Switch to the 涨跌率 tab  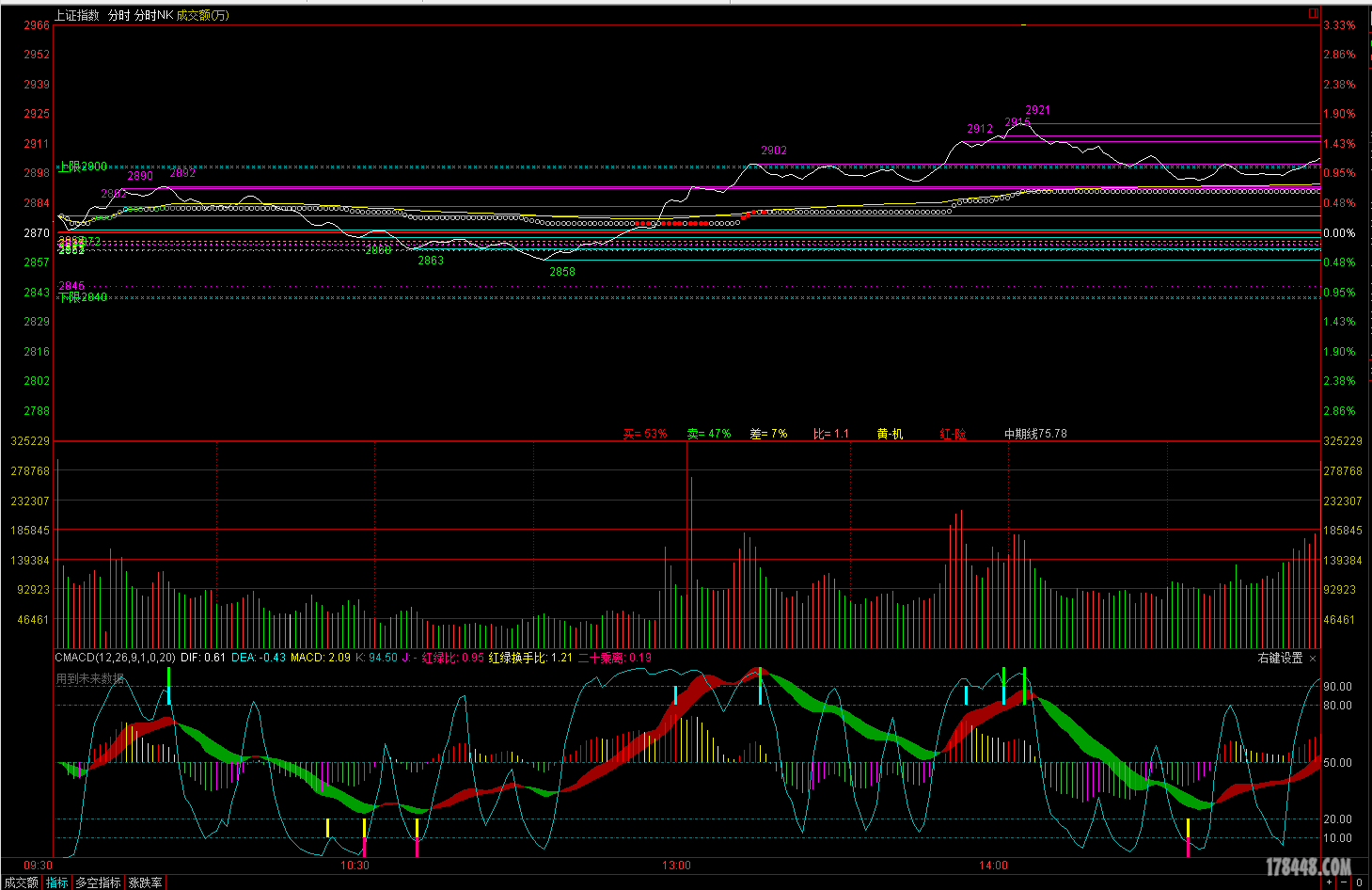pos(146,882)
